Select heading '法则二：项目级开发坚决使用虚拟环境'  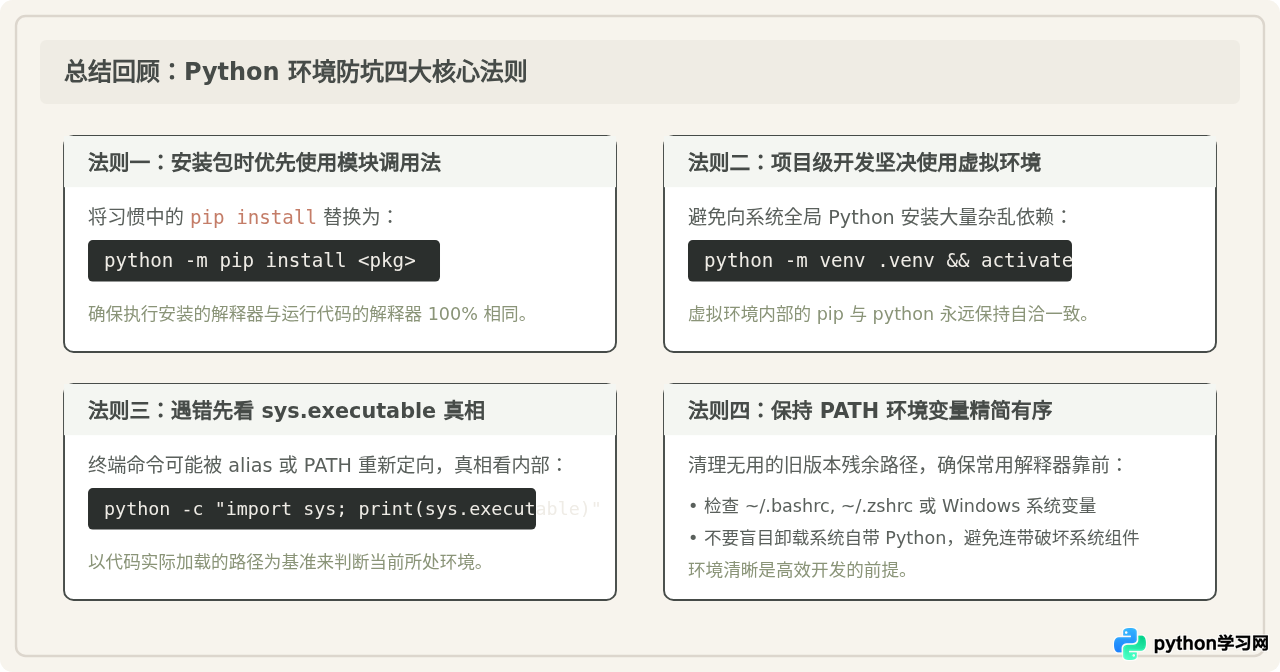tap(864, 162)
